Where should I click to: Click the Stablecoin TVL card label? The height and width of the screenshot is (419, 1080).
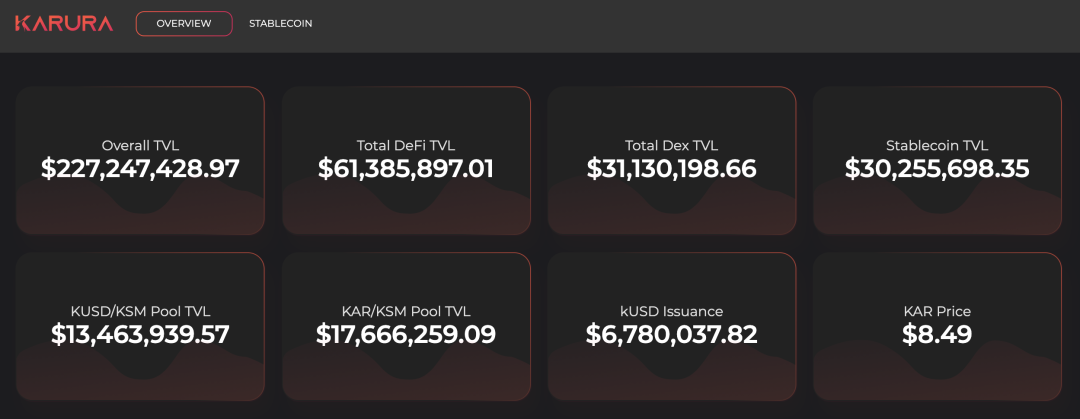click(x=937, y=145)
